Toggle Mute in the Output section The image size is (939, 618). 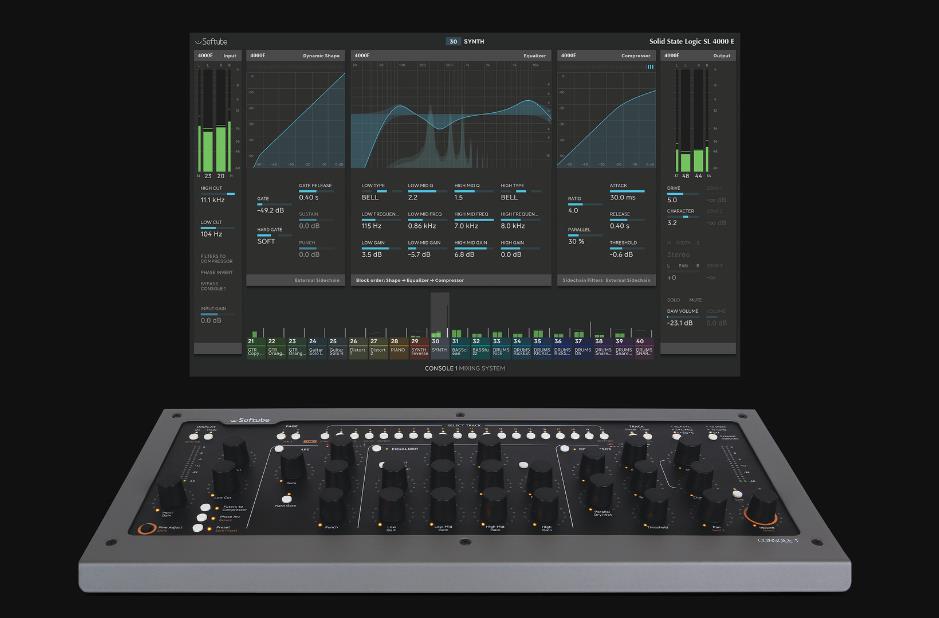(x=695, y=300)
